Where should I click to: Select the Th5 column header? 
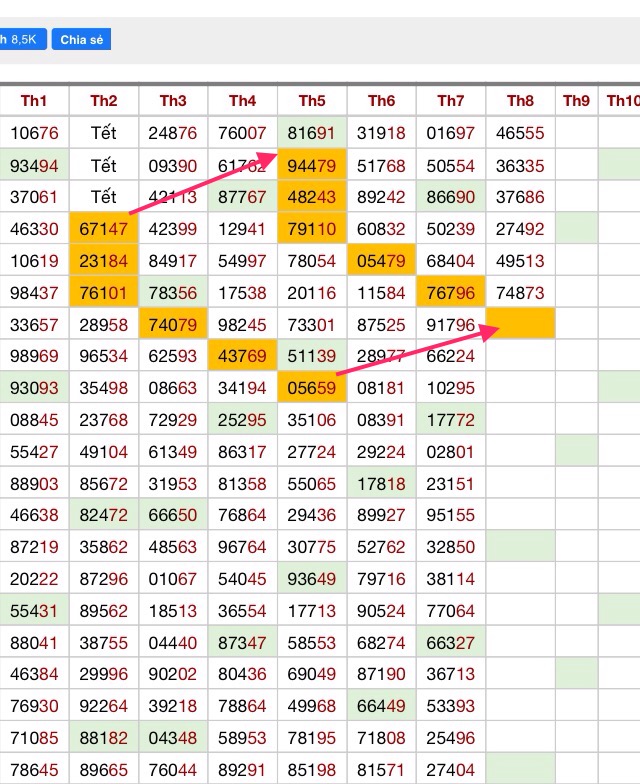coord(312,101)
